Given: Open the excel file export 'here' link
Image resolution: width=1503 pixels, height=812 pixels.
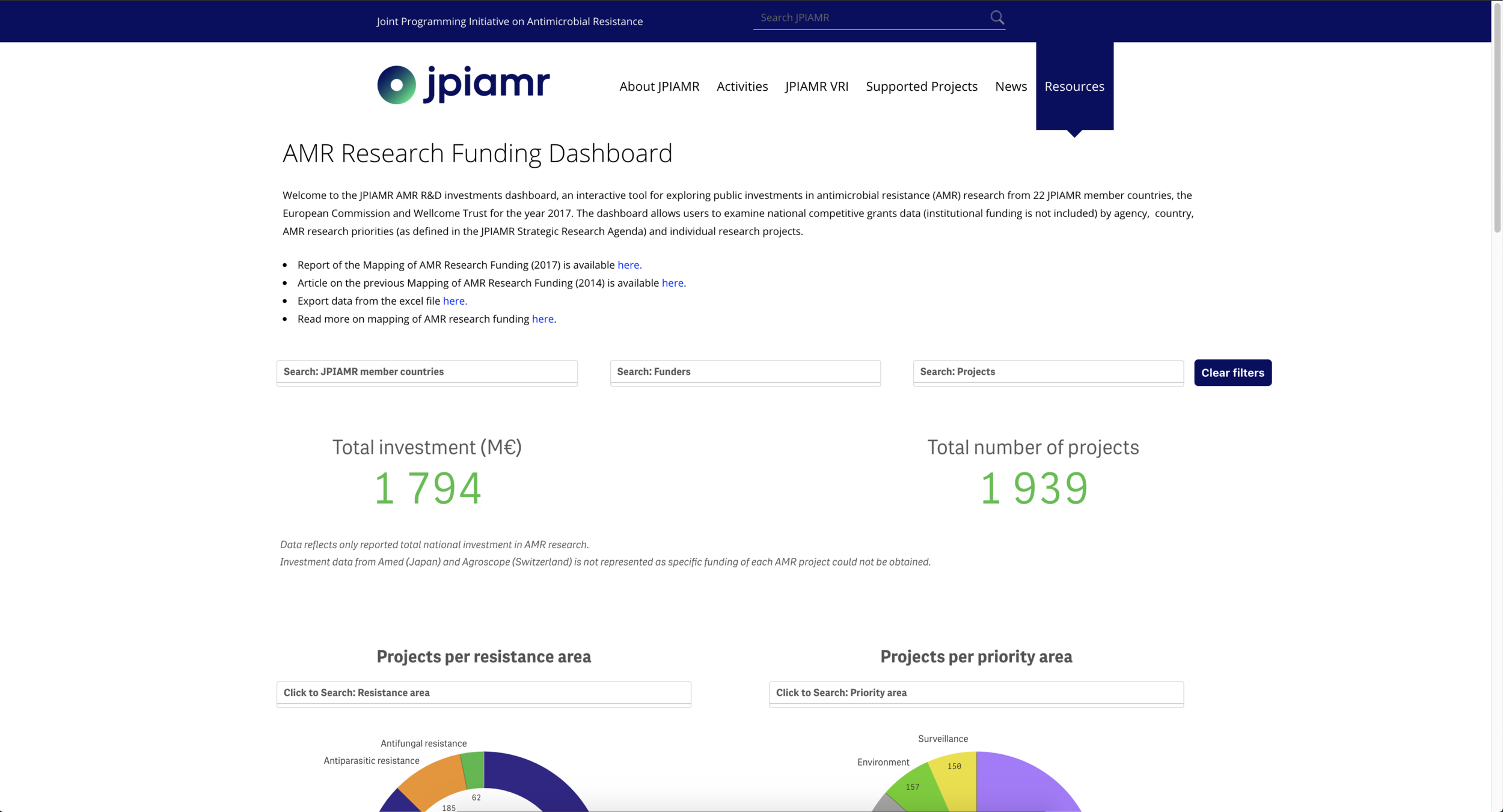Looking at the screenshot, I should click(x=453, y=301).
